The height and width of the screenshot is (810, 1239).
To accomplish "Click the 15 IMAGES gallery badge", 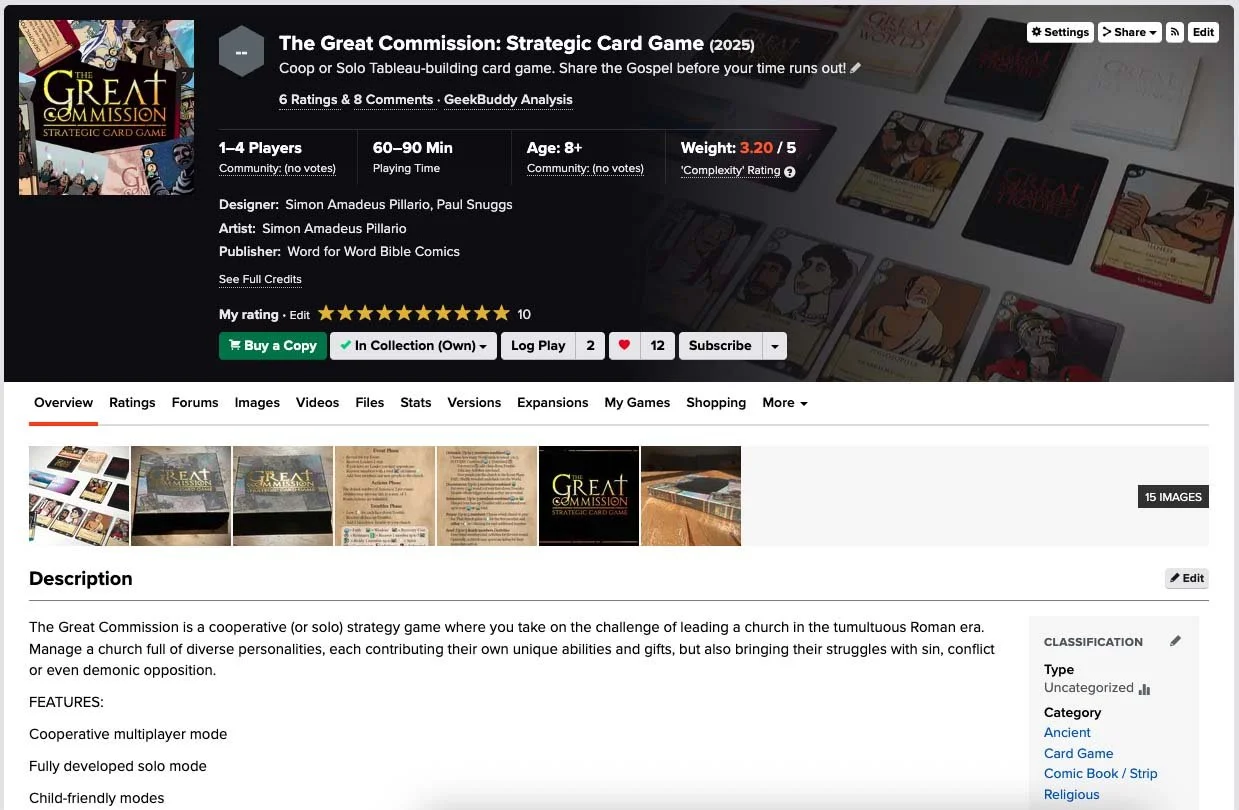I will [1173, 496].
